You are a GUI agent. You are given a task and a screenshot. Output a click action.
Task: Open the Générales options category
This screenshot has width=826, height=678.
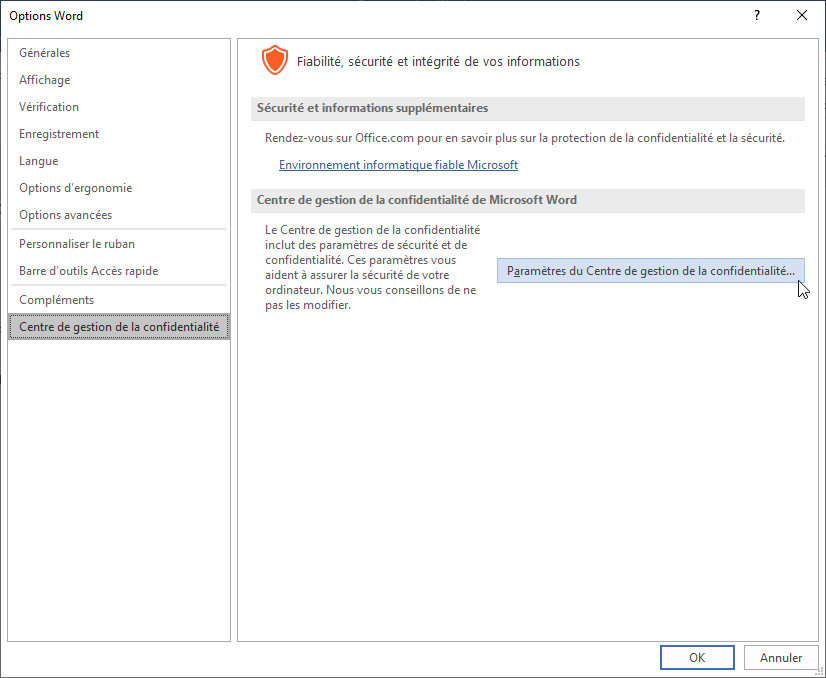tap(45, 53)
